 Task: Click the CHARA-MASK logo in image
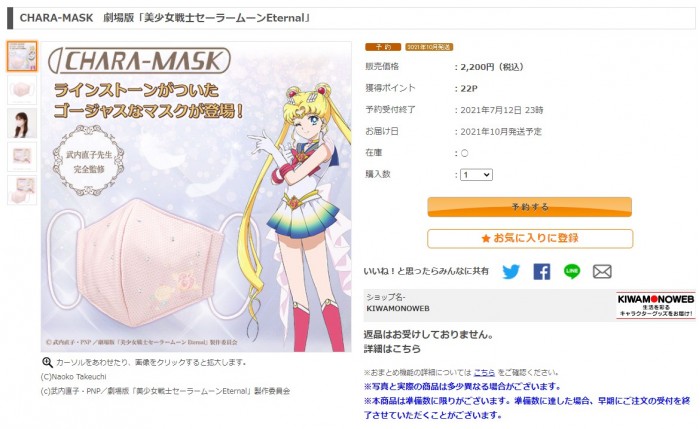tap(139, 61)
